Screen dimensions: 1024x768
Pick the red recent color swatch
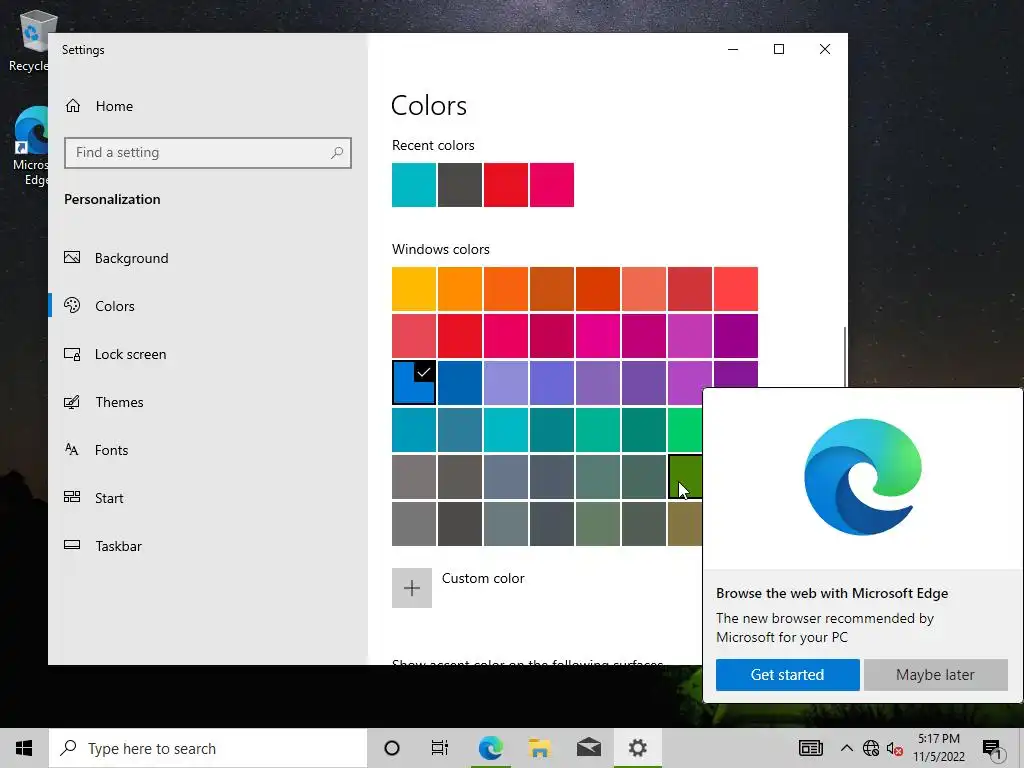[x=506, y=185]
